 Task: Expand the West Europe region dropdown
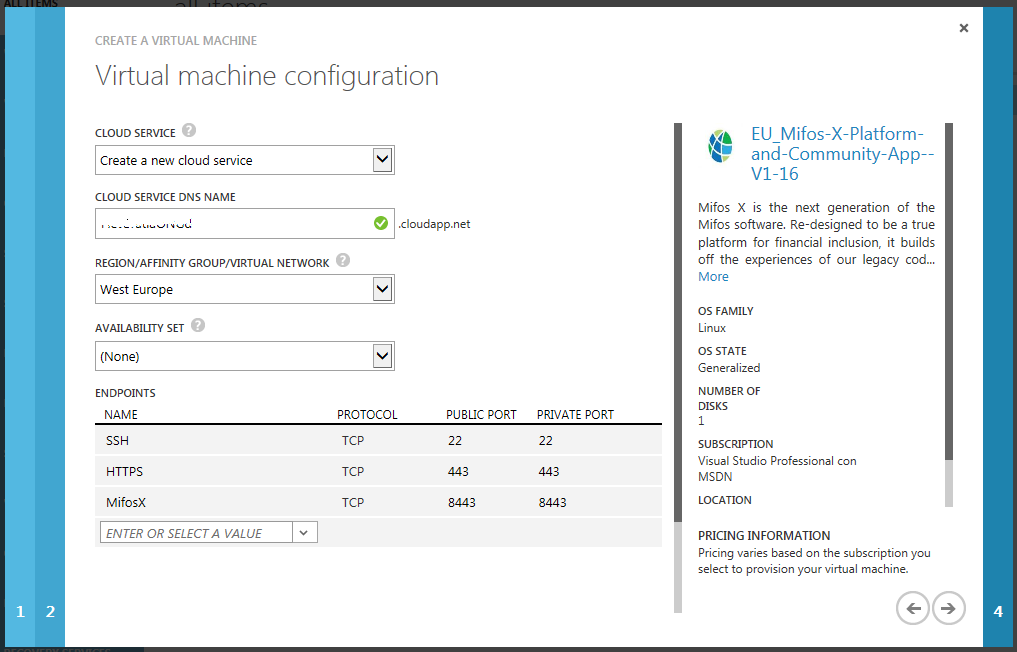tap(381, 289)
